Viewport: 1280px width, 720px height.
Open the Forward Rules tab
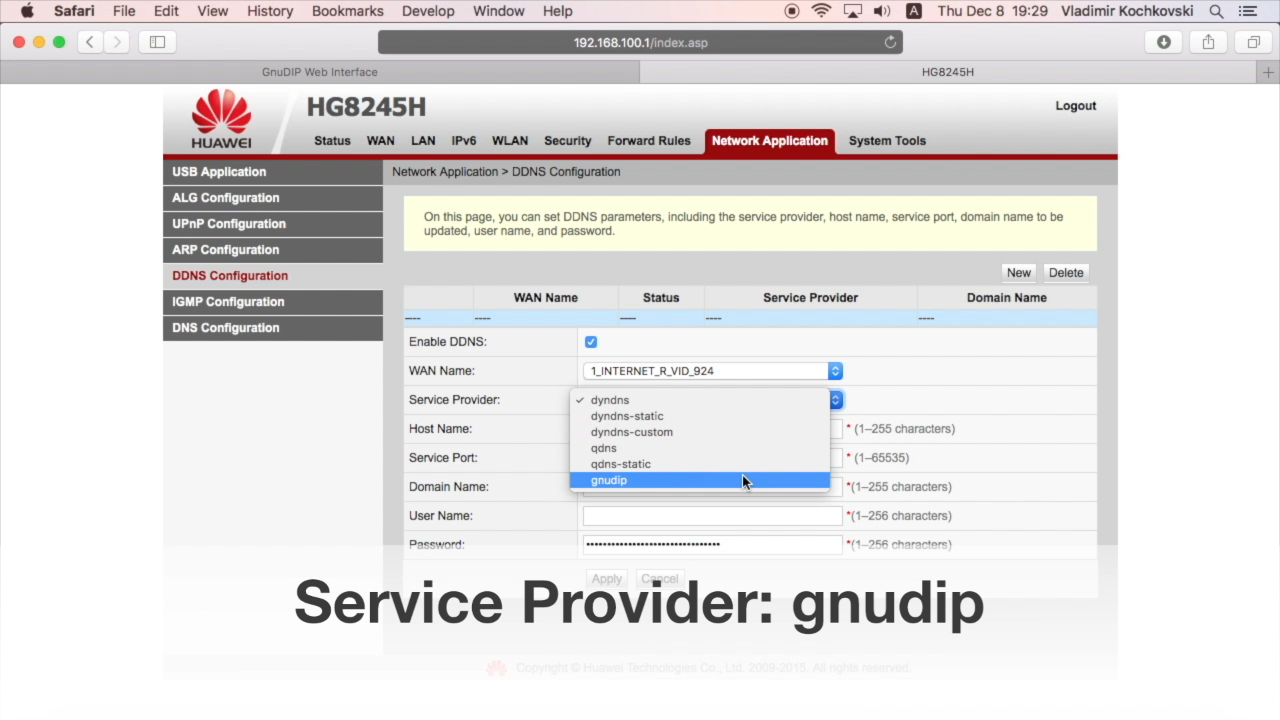(x=649, y=141)
